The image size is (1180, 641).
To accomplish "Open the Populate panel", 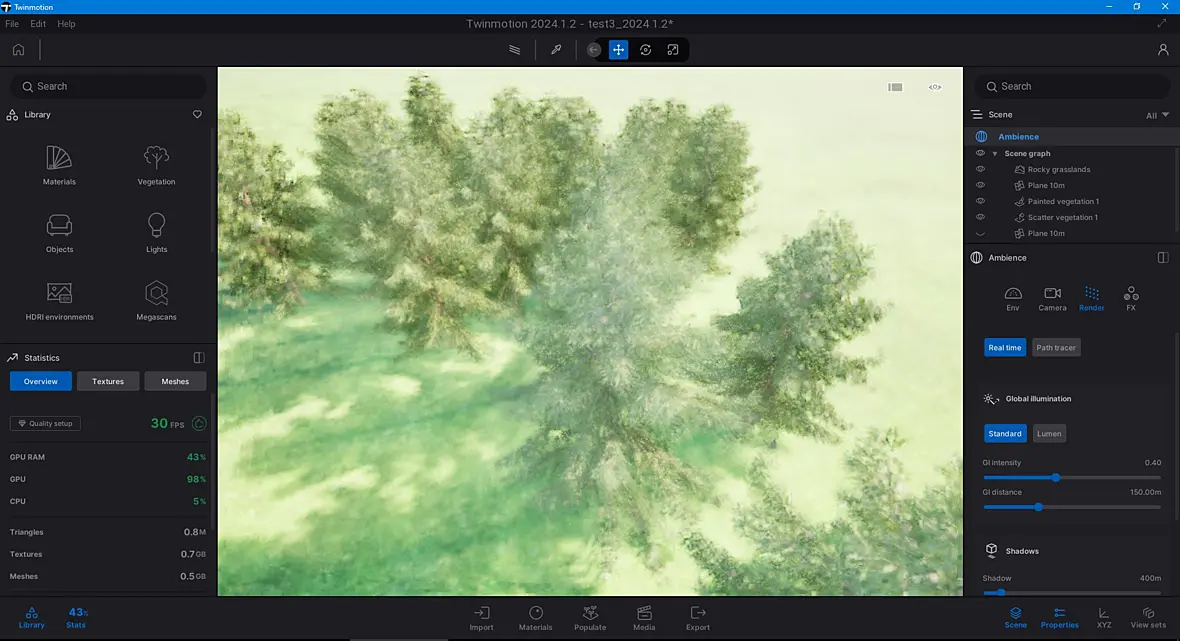I will coord(590,618).
